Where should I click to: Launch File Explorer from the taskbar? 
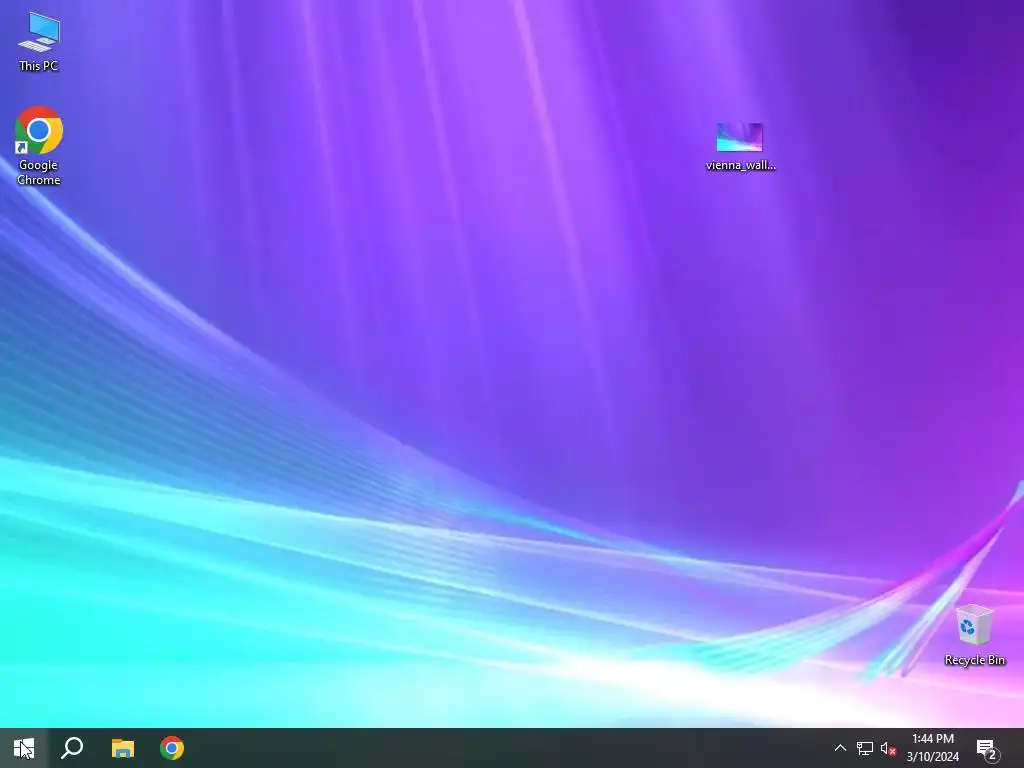tap(123, 748)
